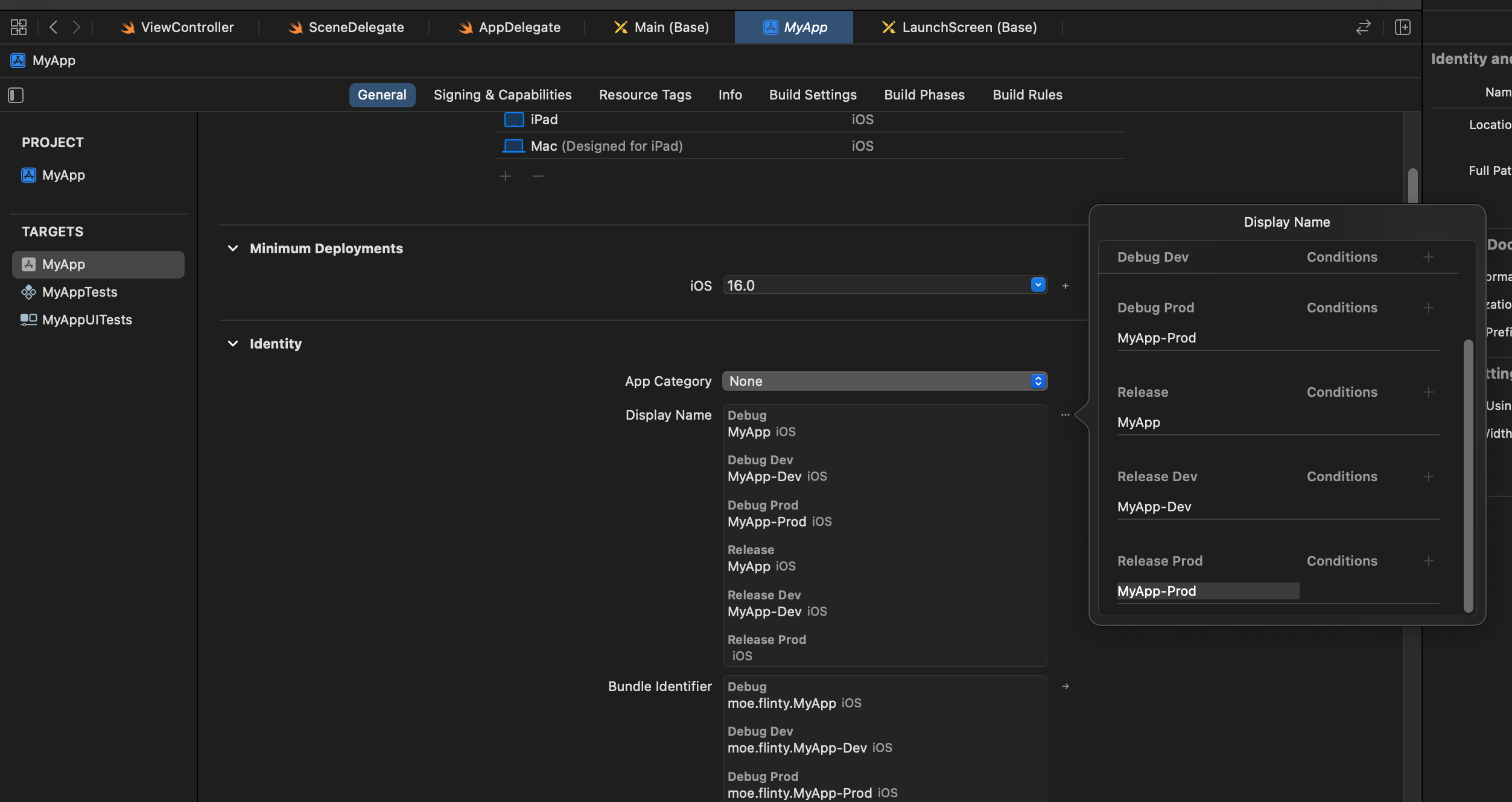Image resolution: width=1512 pixels, height=802 pixels.
Task: Add condition for Debug Dev row
Action: [1428, 257]
